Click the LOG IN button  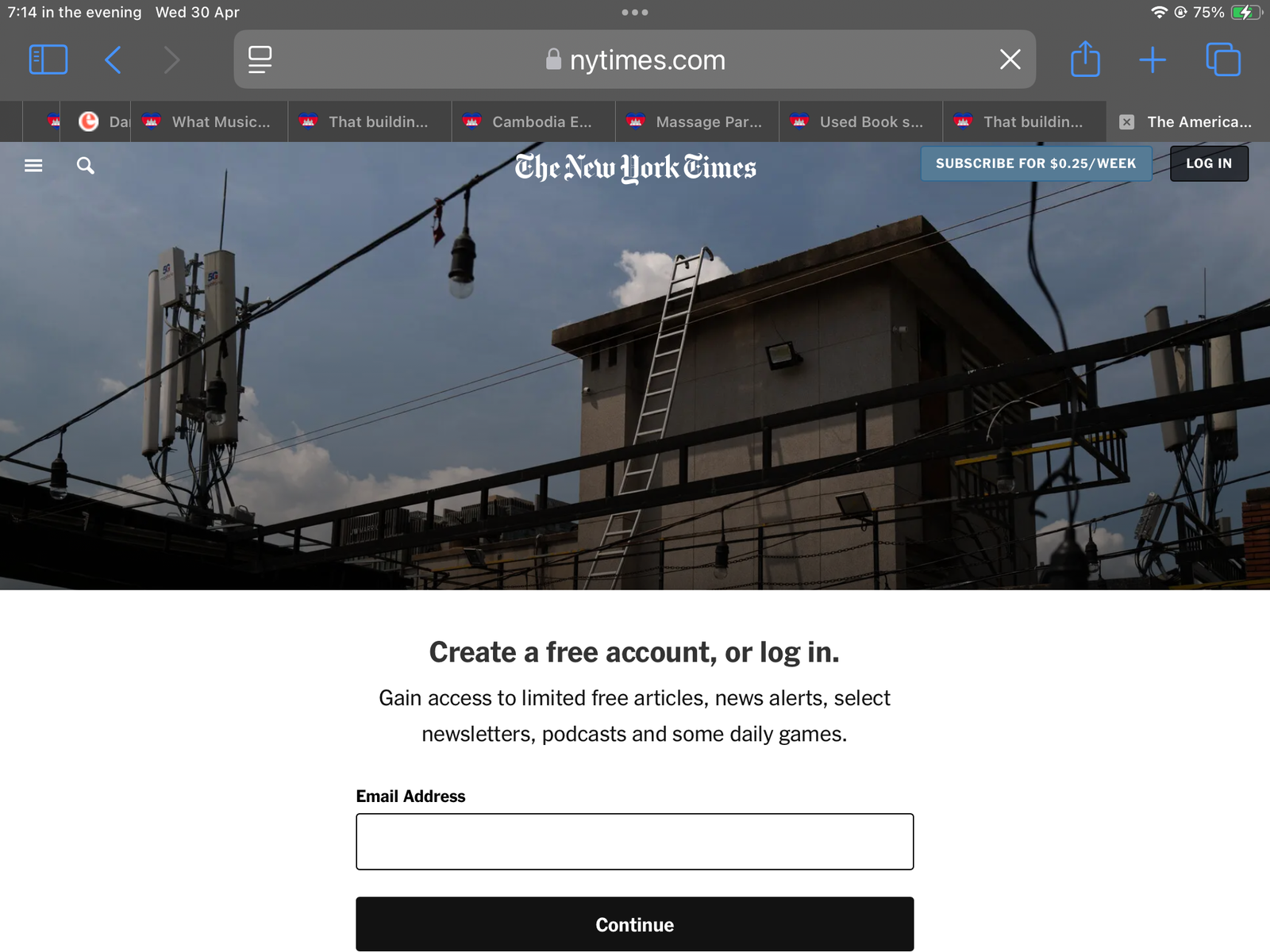pyautogui.click(x=1209, y=163)
